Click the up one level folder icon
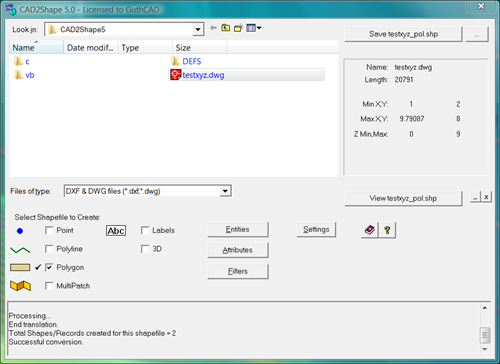 pos(226,28)
